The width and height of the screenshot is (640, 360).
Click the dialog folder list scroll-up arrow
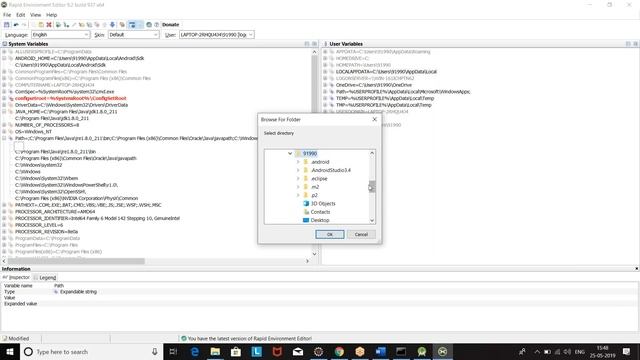click(372, 153)
